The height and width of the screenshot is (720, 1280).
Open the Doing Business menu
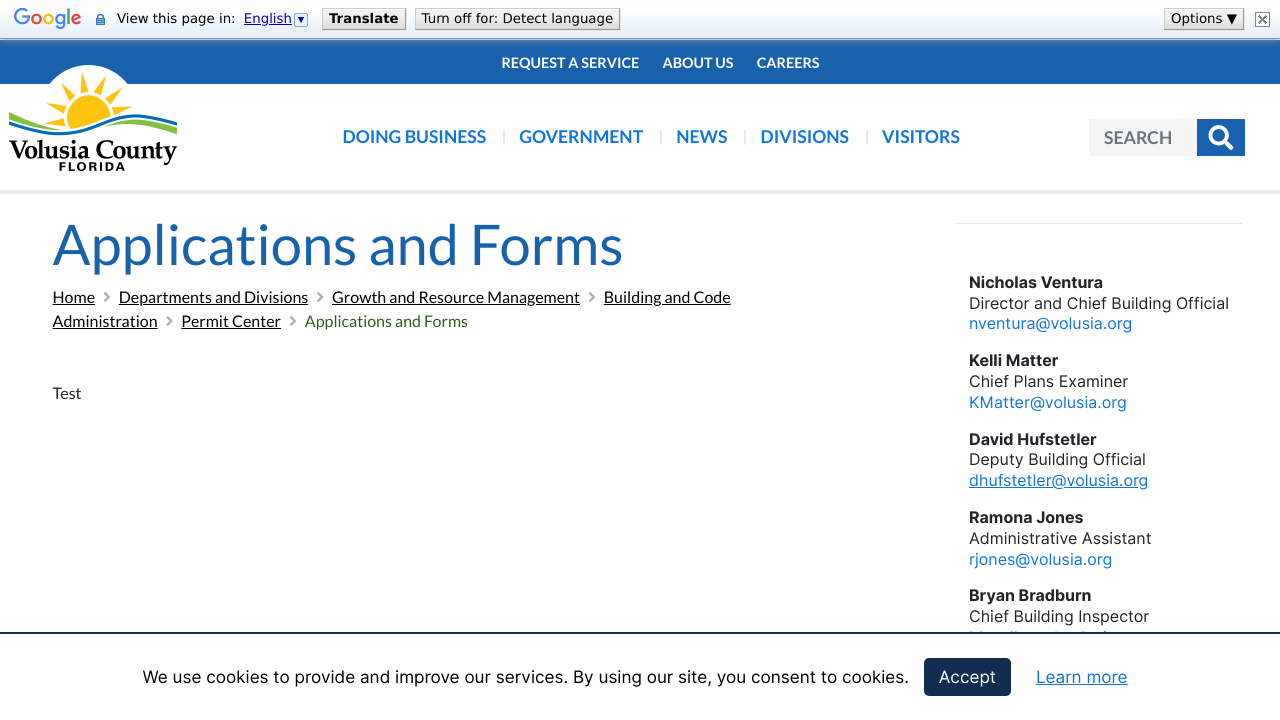click(414, 137)
